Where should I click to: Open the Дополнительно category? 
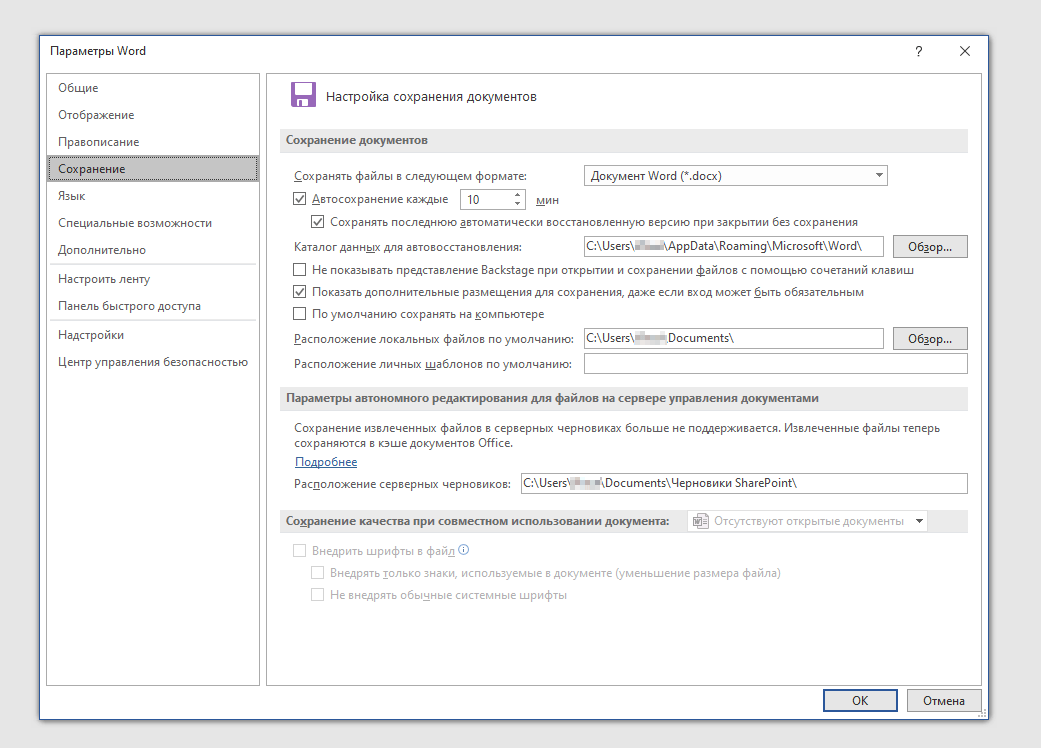(x=153, y=250)
